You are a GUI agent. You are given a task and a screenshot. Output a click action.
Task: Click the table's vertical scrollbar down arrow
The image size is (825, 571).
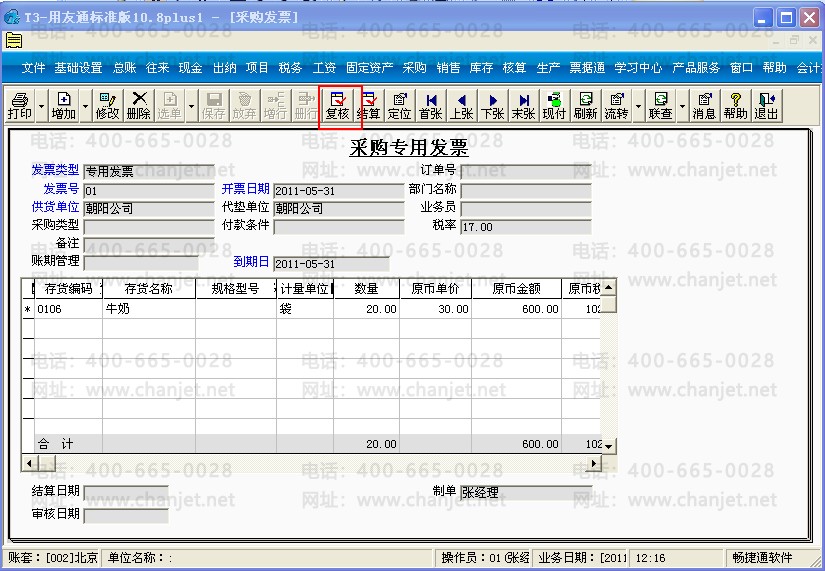(607, 446)
